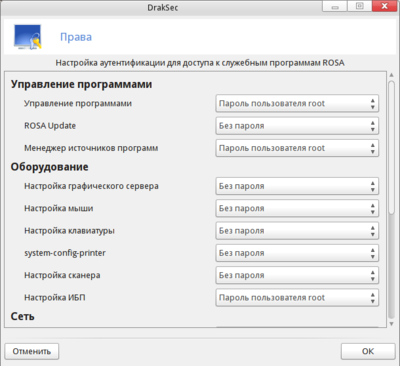Click the scrollbar down arrow
This screenshot has height=366, width=400.
pyautogui.click(x=392, y=324)
